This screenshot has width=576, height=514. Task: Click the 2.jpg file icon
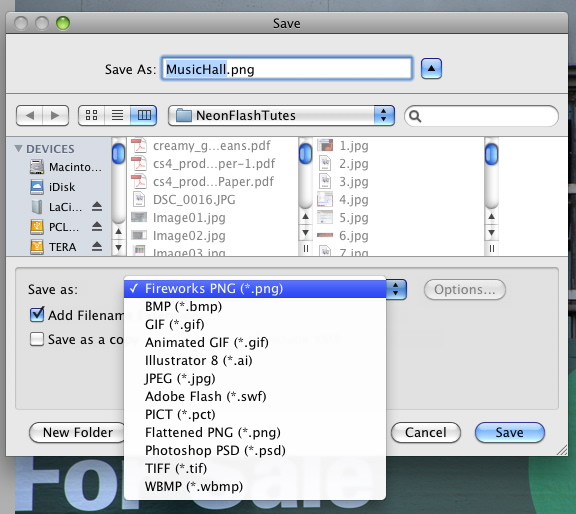coord(325,163)
